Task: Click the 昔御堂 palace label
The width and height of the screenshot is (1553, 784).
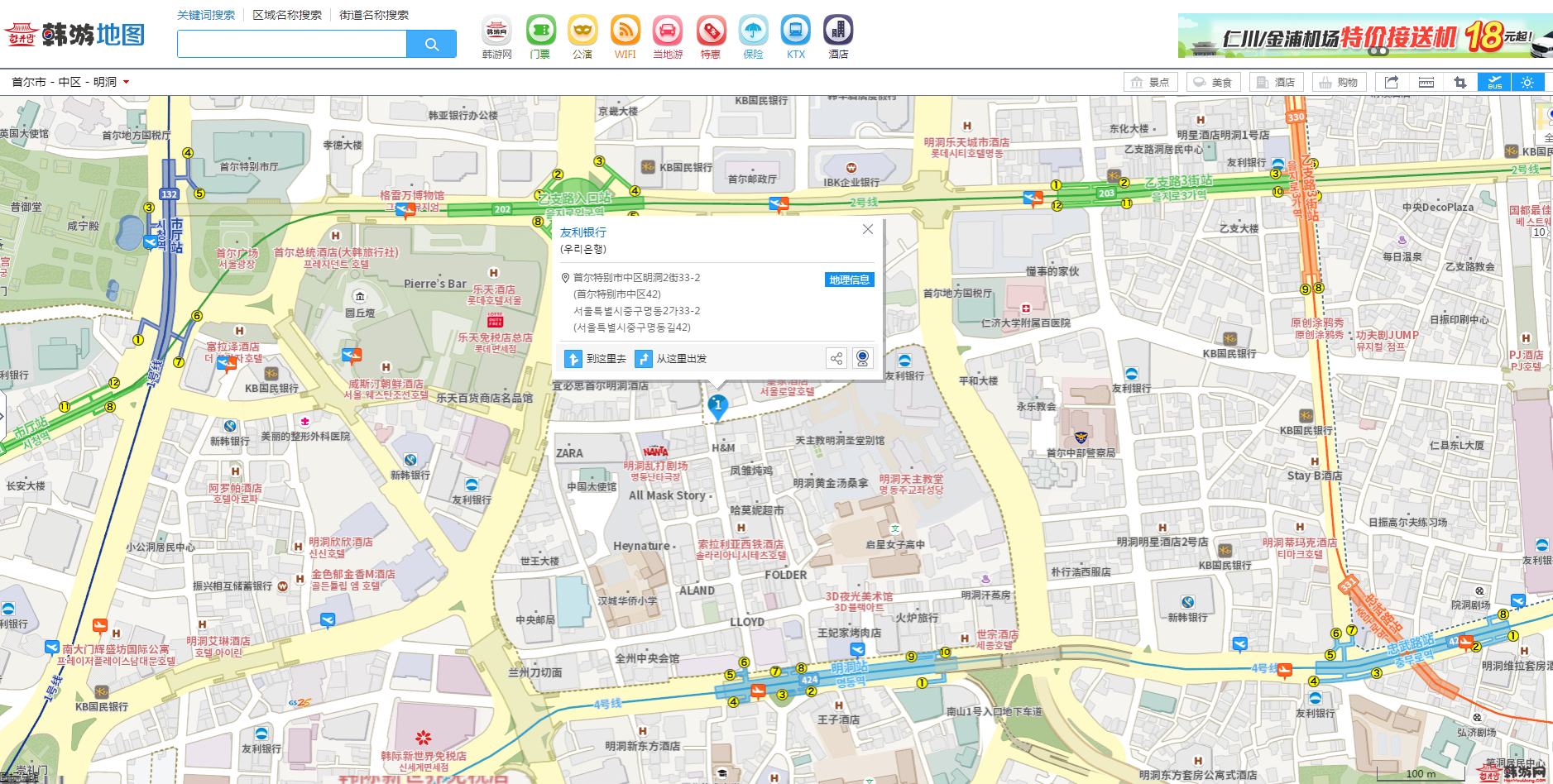Action: 26,207
